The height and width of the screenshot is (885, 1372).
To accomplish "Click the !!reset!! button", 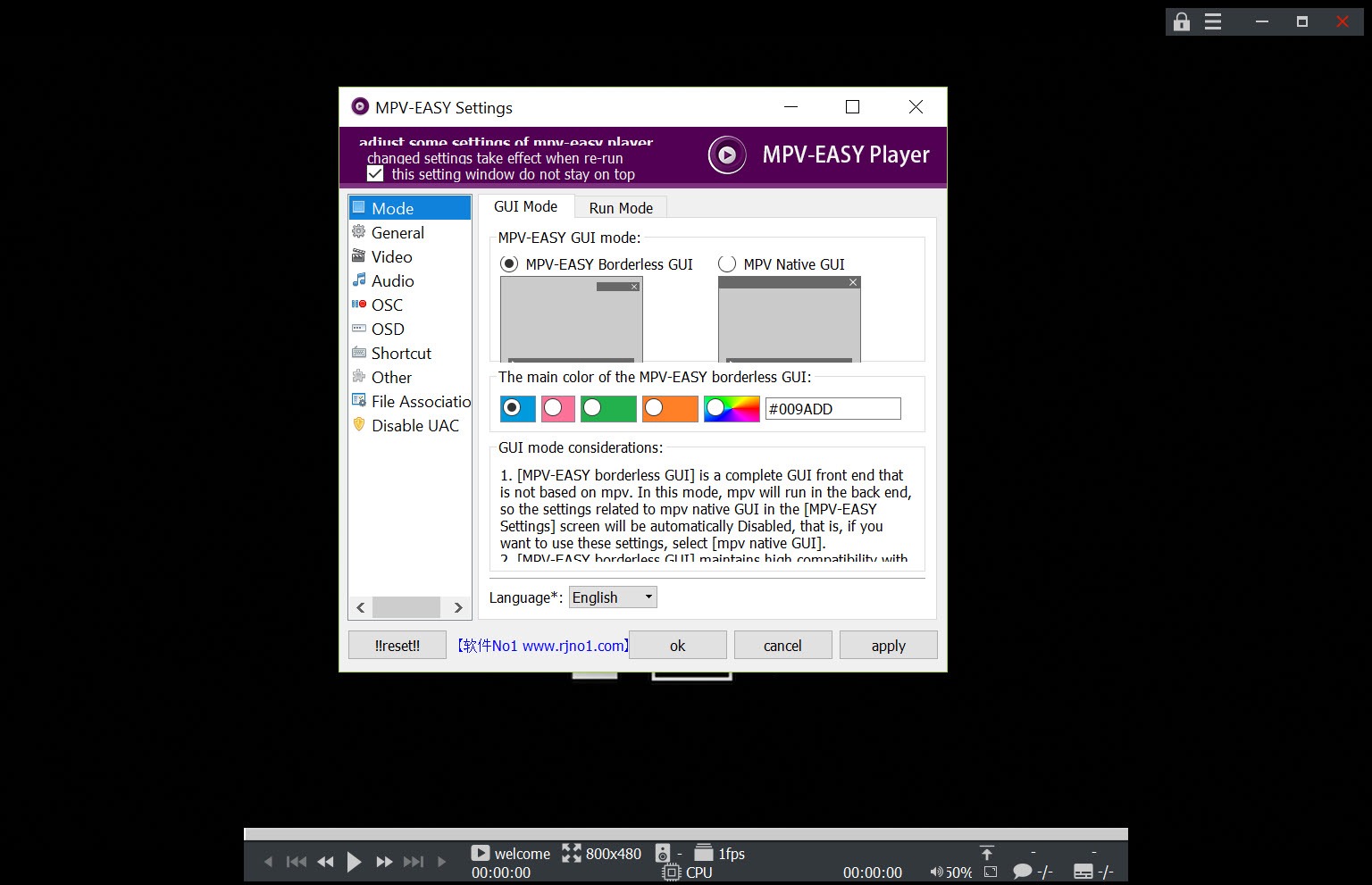I will pos(397,645).
